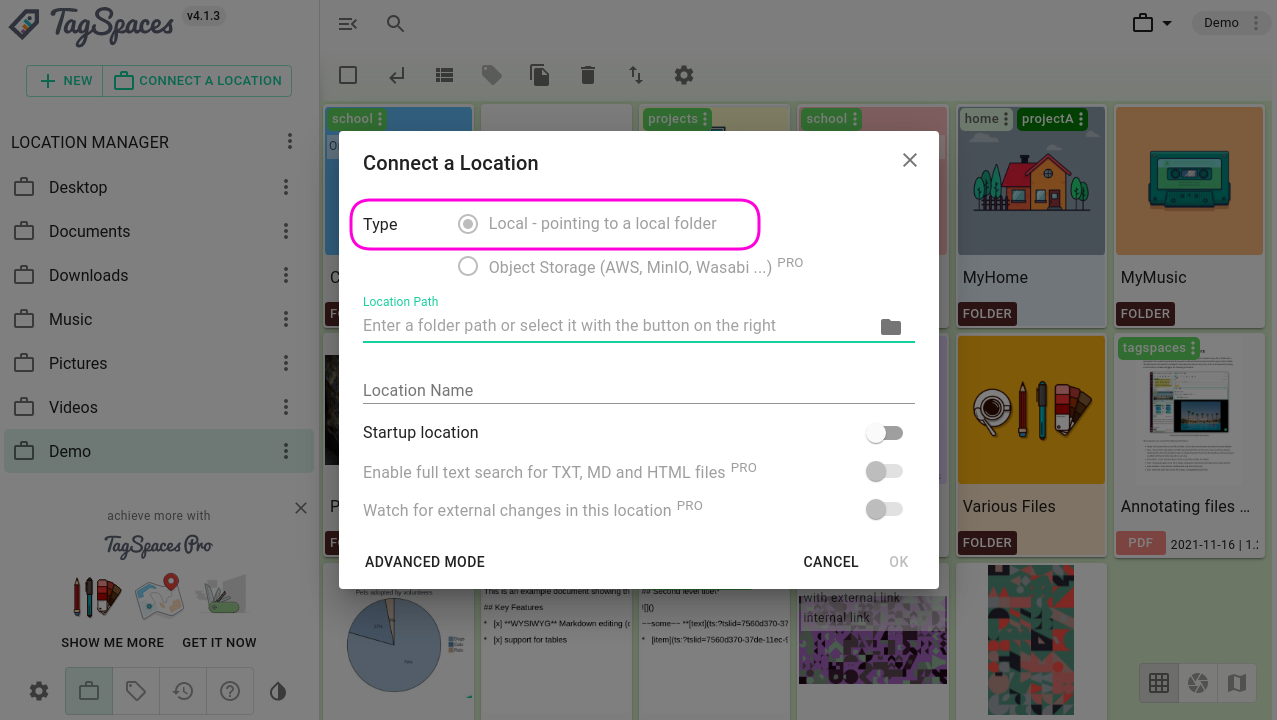Click the go to parent folder arrow
Viewport: 1277px width, 720px height.
(x=397, y=75)
